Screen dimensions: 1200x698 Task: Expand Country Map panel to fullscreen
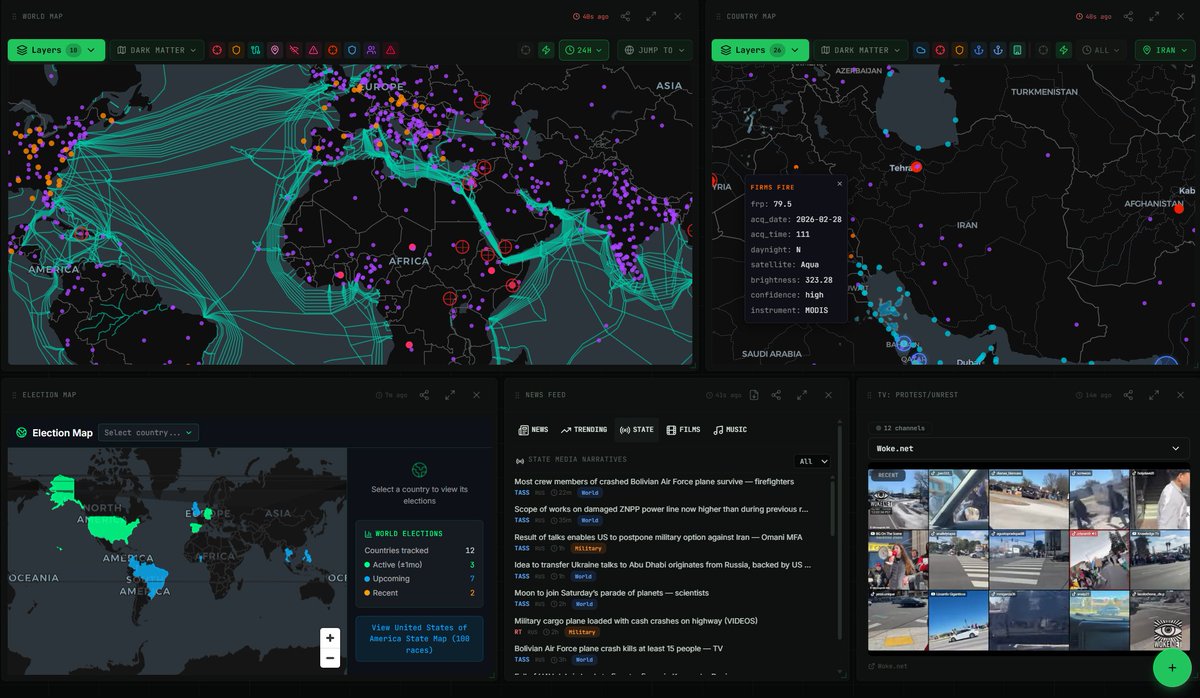(1155, 16)
